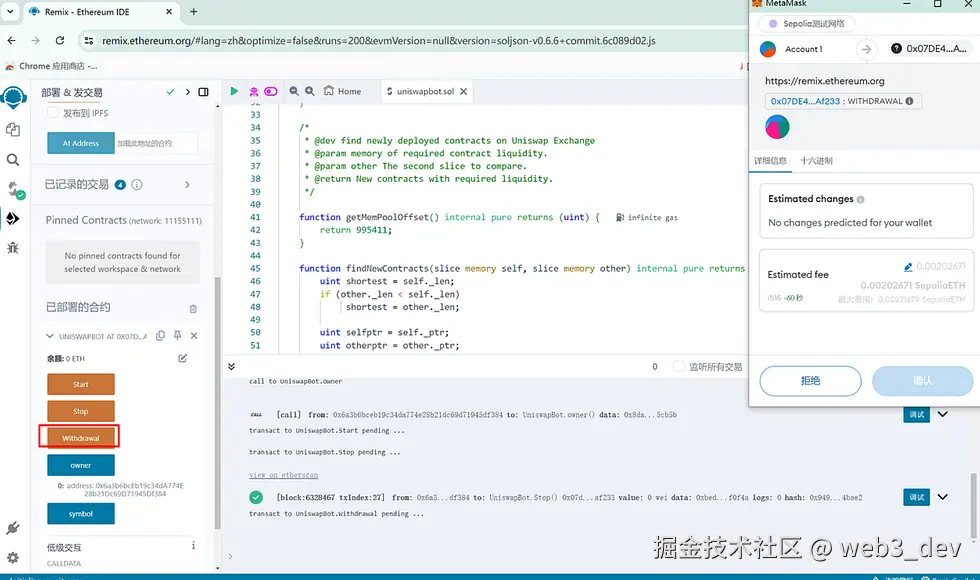Viewport: 980px width, 580px height.
Task: Open the File Explorer sidebar icon
Action: (x=13, y=129)
